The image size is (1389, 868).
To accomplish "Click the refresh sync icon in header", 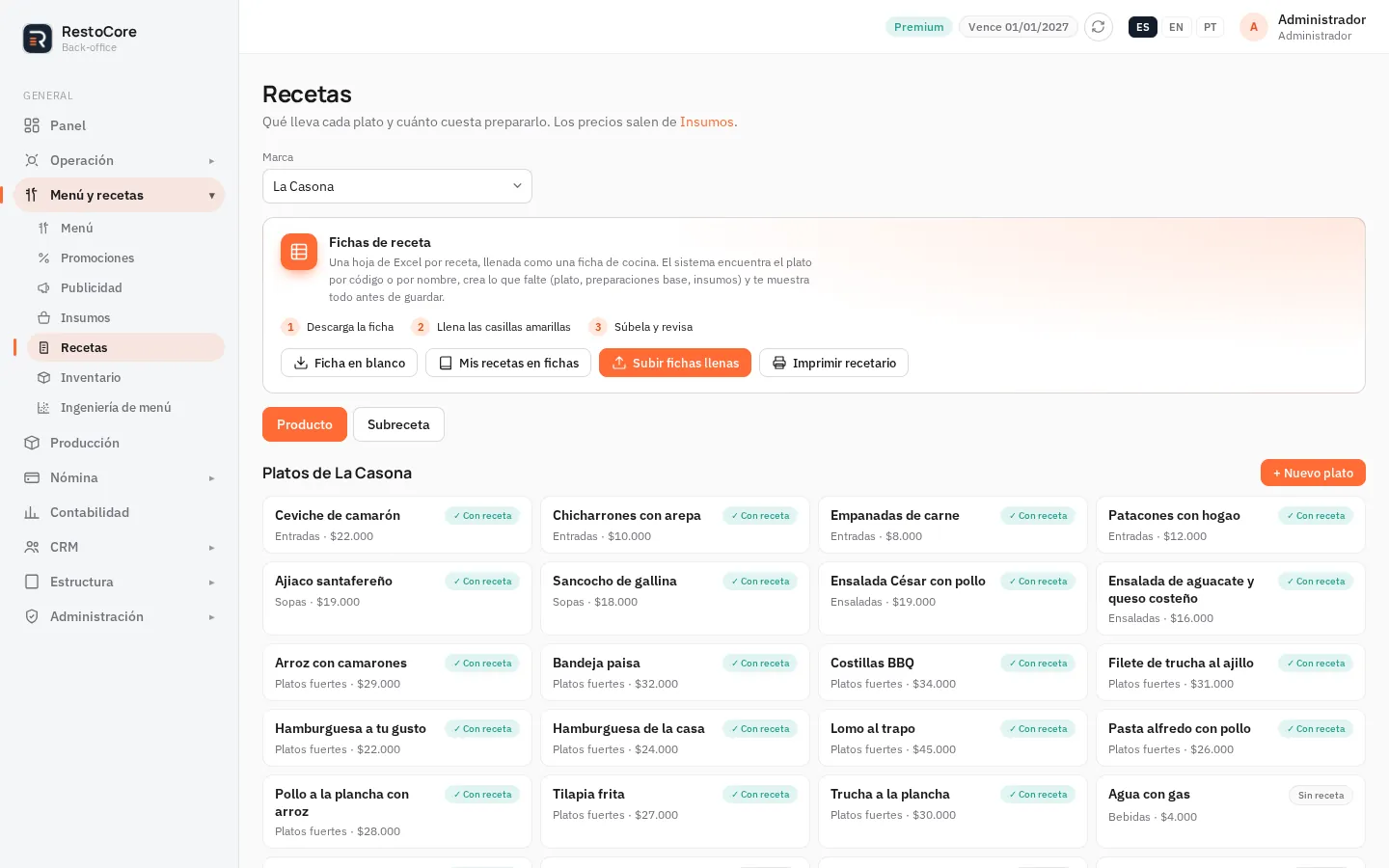I will click(1098, 27).
